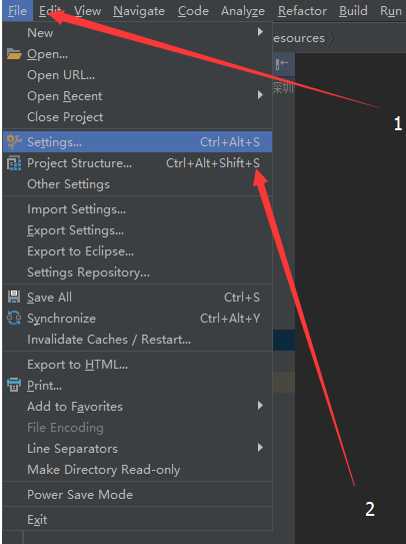Expand the Line Separators submenu arrow
Viewport: 406px width, 544px height.
point(260,448)
